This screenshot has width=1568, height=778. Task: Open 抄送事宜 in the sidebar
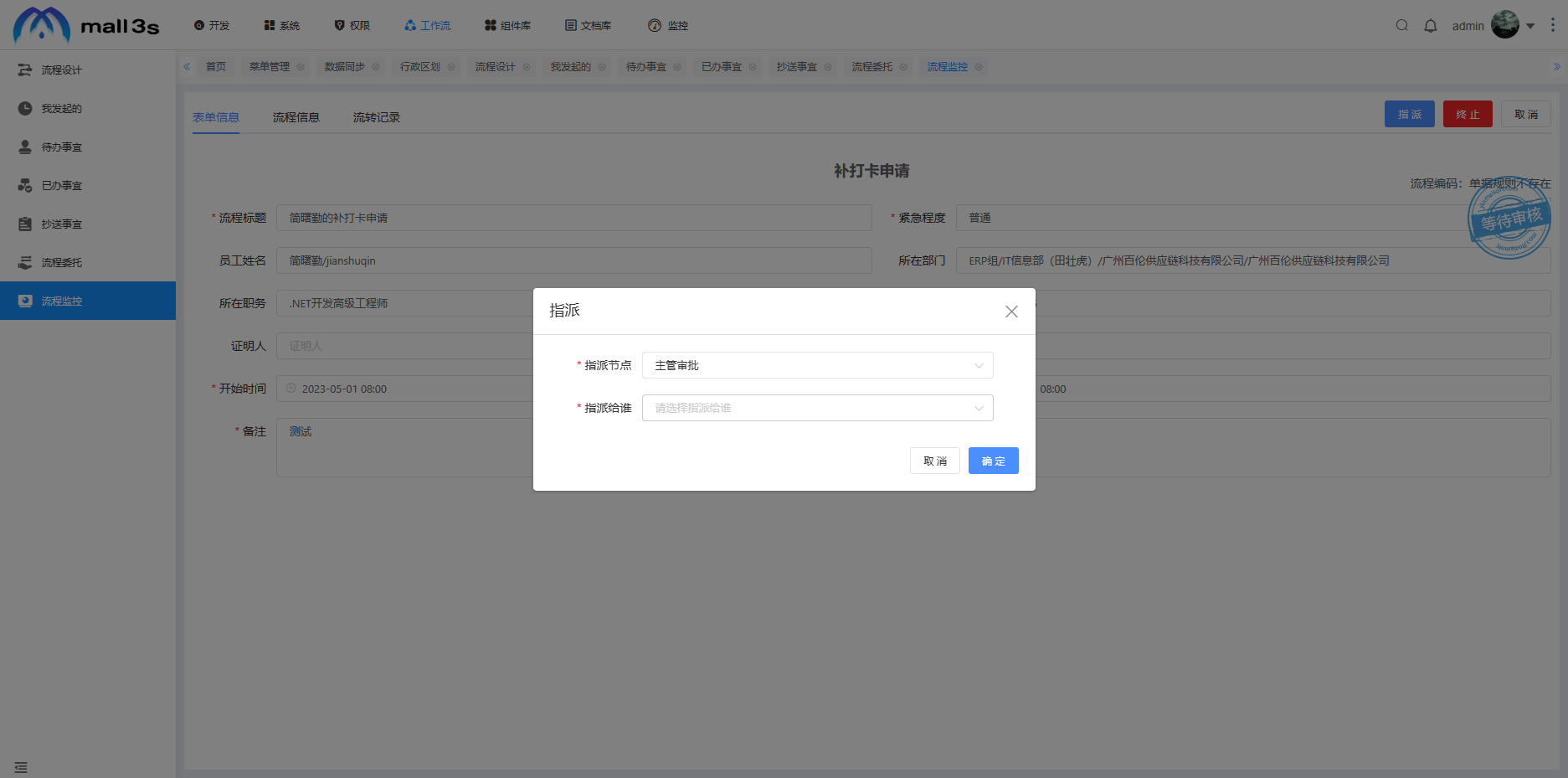[x=88, y=224]
